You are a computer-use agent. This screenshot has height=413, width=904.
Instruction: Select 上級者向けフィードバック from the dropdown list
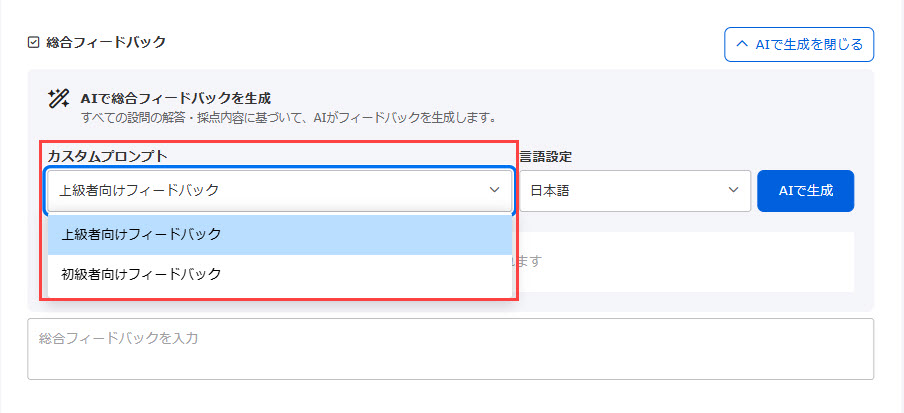tap(141, 234)
